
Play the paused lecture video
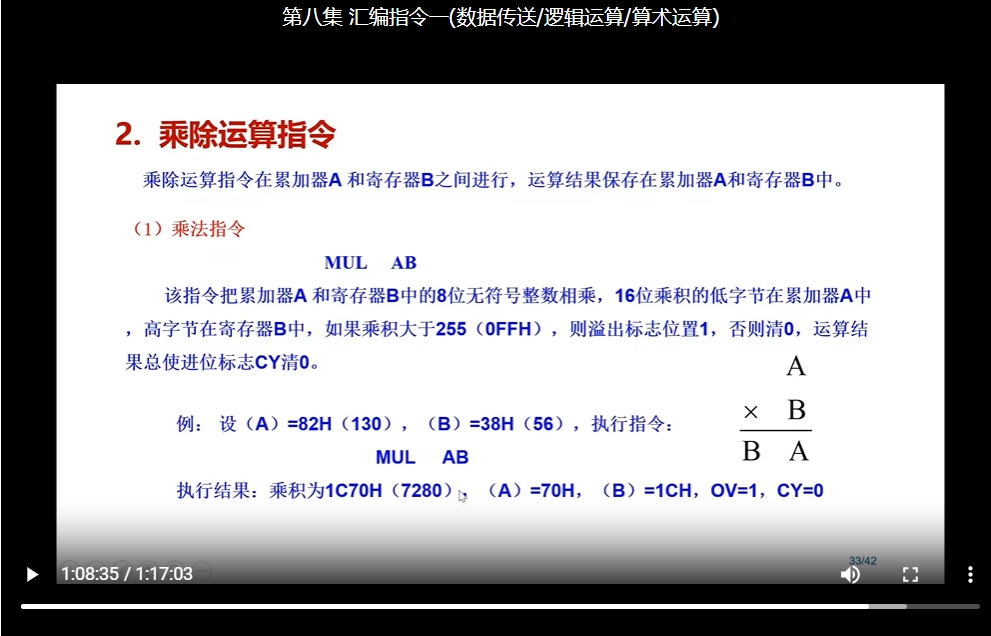[x=32, y=574]
